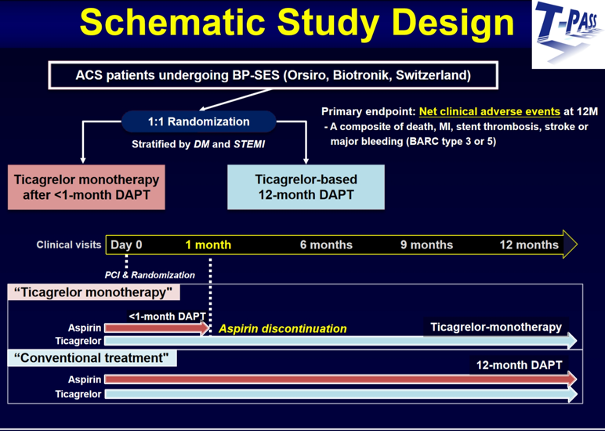The height and width of the screenshot is (432, 606).
Task: Click the 'Ticagrelor-monotherapy' label on the right
Action: (x=496, y=327)
